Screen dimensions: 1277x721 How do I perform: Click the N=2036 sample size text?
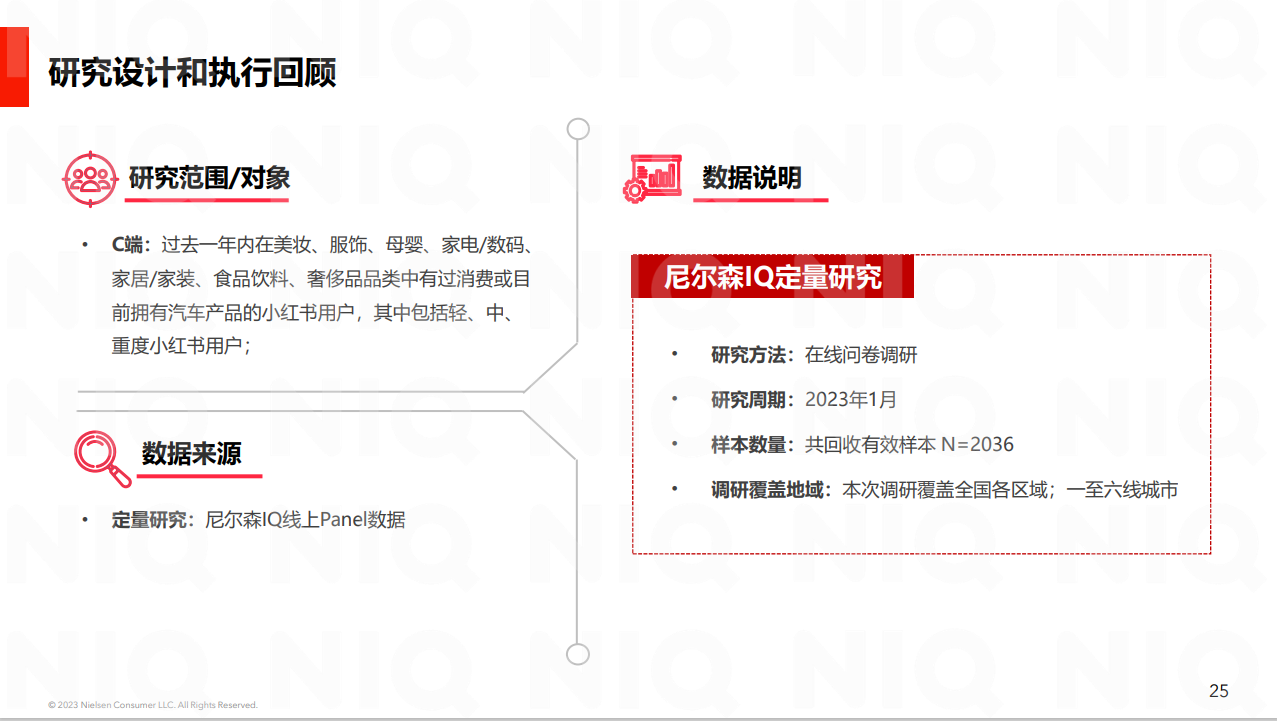pyautogui.click(x=977, y=445)
